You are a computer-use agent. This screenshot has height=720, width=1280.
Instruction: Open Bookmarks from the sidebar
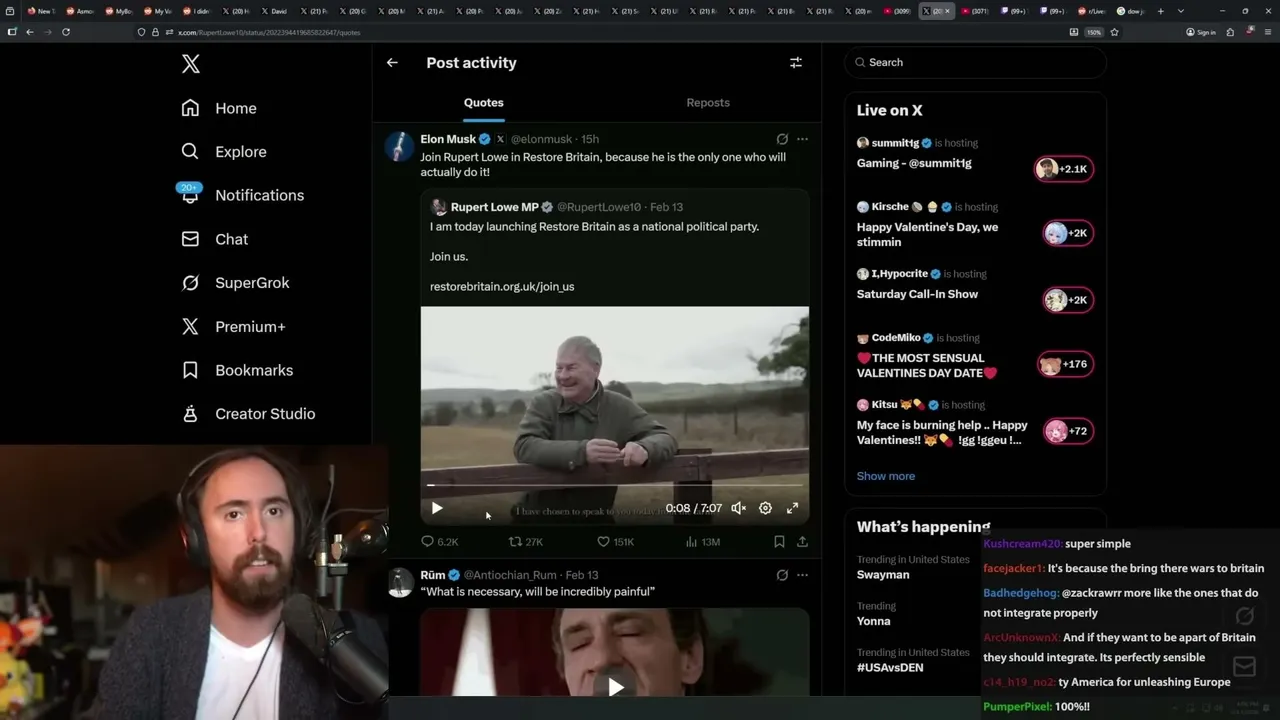237,370
